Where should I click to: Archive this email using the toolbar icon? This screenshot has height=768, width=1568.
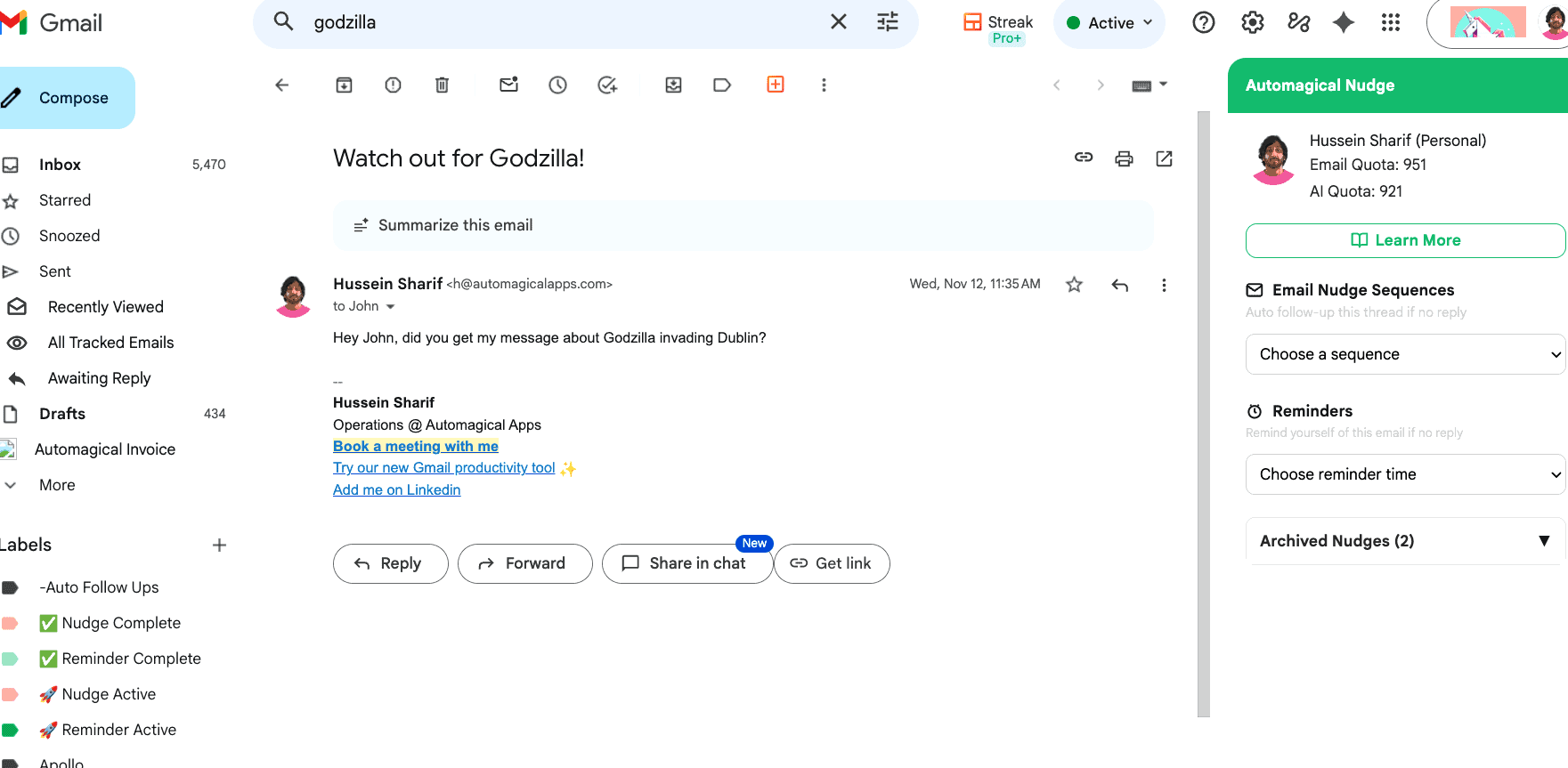[344, 85]
